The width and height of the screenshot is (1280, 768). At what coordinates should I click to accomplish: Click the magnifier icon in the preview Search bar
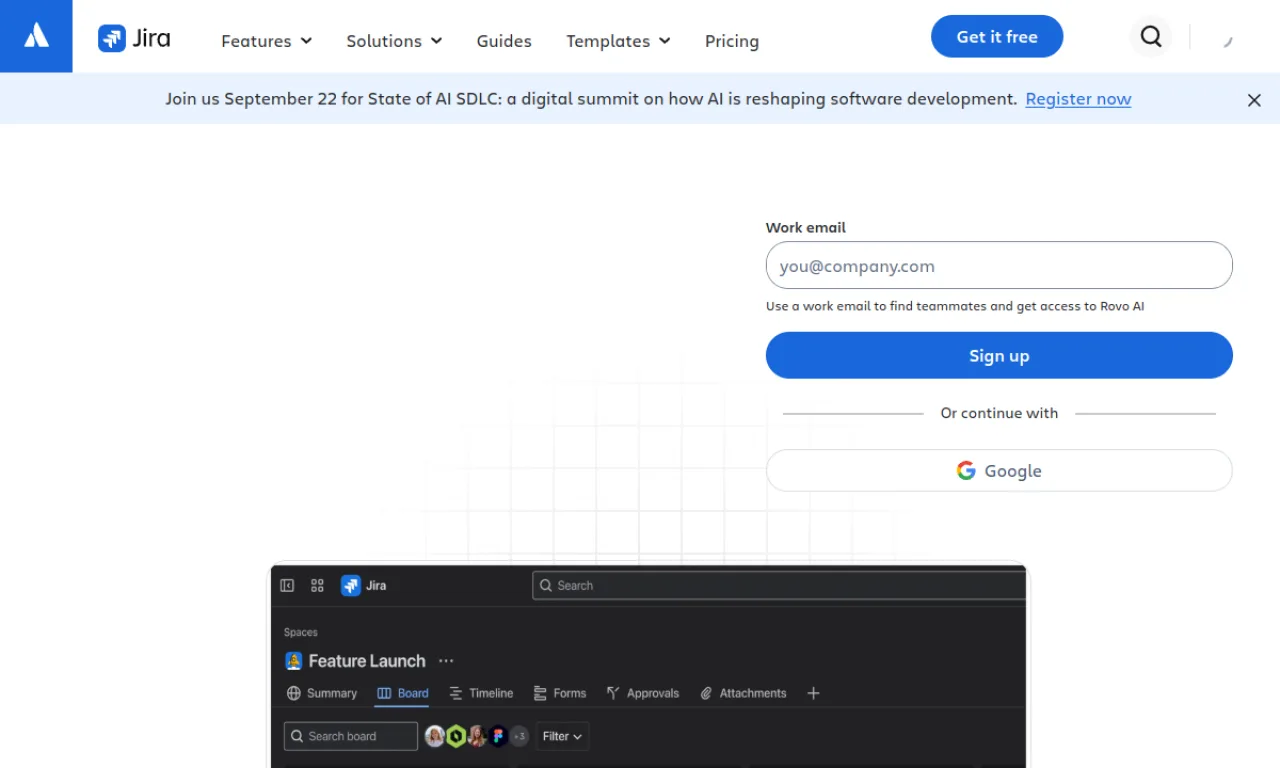pyautogui.click(x=546, y=585)
